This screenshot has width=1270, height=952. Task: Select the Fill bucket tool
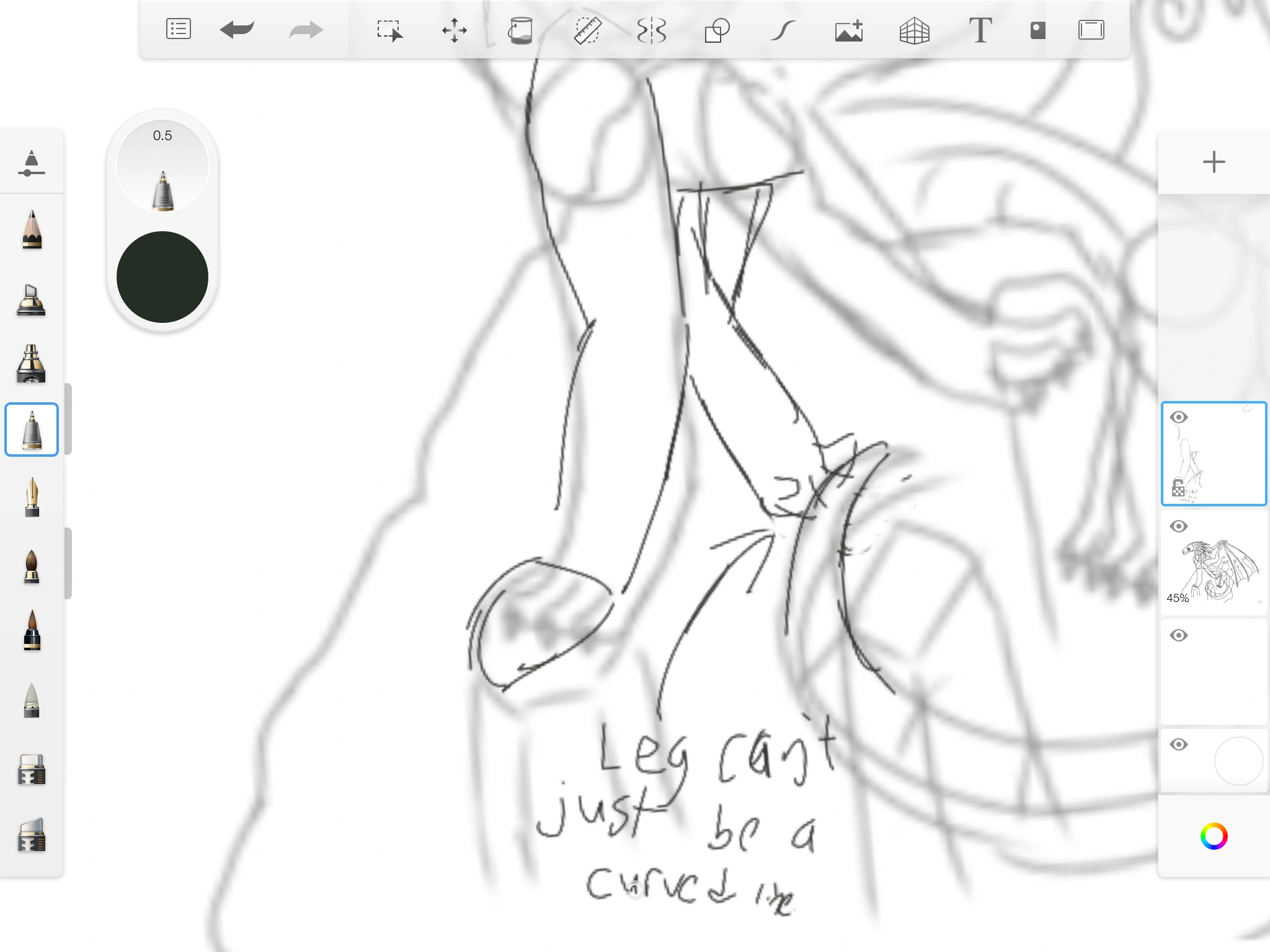point(520,30)
